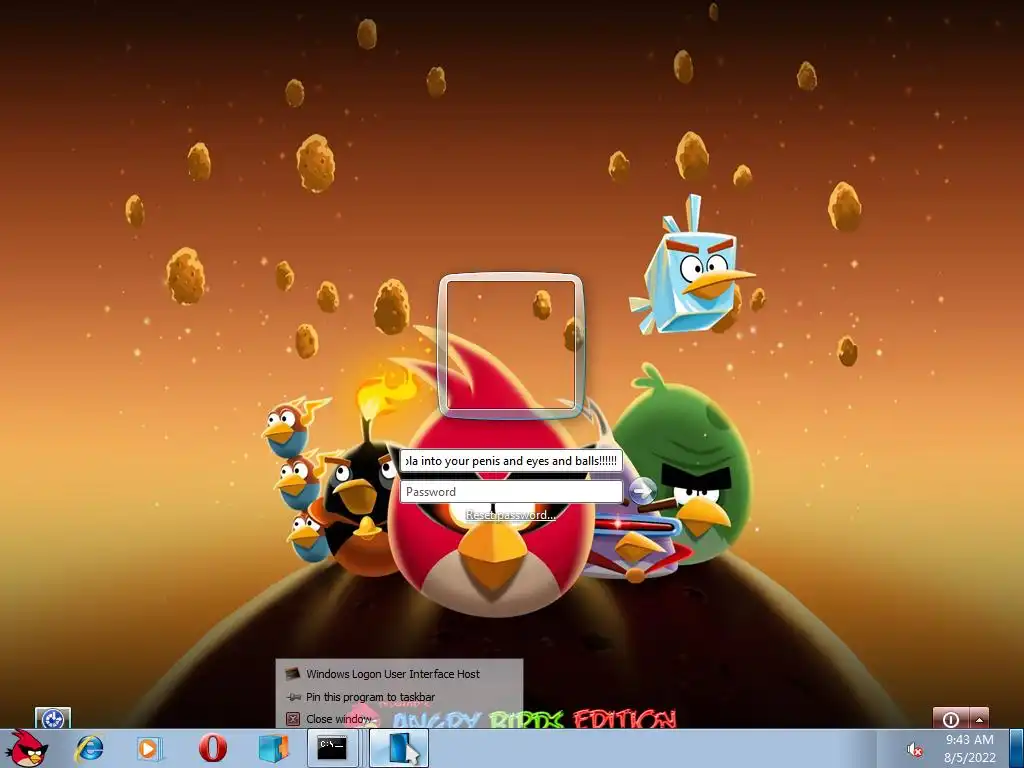Click the user account picture frame
Image resolution: width=1024 pixels, height=768 pixels.
511,345
